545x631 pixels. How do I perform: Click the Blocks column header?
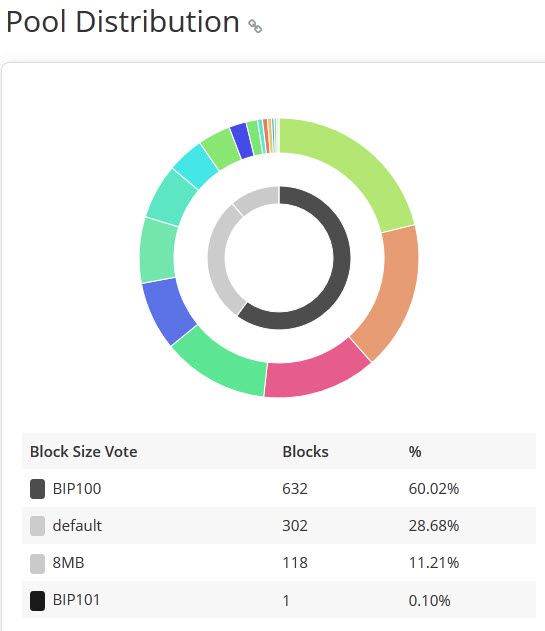click(x=306, y=452)
